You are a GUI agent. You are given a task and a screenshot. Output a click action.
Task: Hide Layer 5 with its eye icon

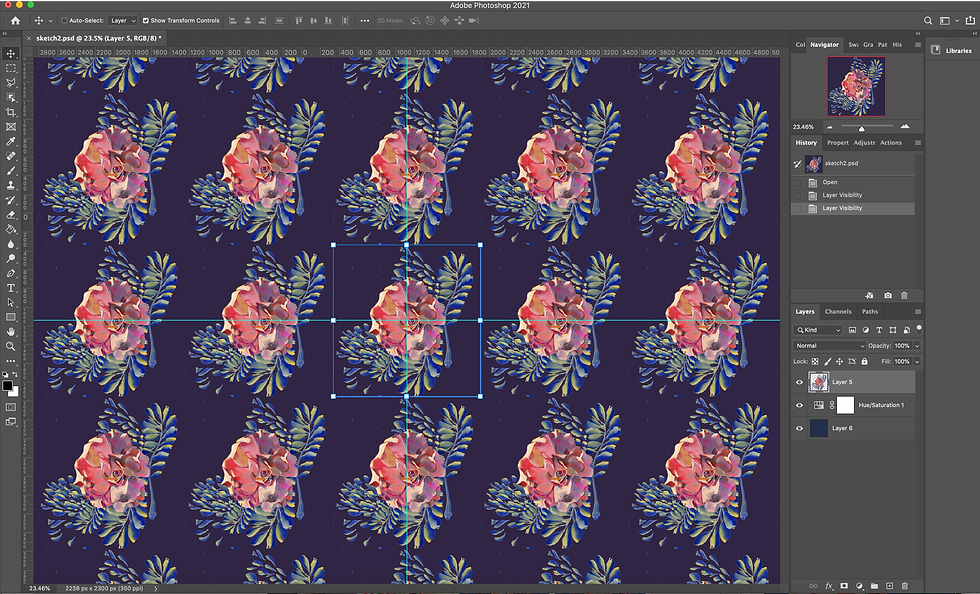pyautogui.click(x=799, y=382)
